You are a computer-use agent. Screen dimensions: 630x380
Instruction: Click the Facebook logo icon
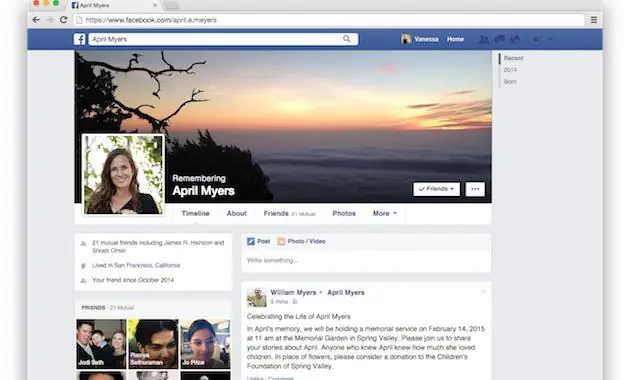(x=80, y=39)
